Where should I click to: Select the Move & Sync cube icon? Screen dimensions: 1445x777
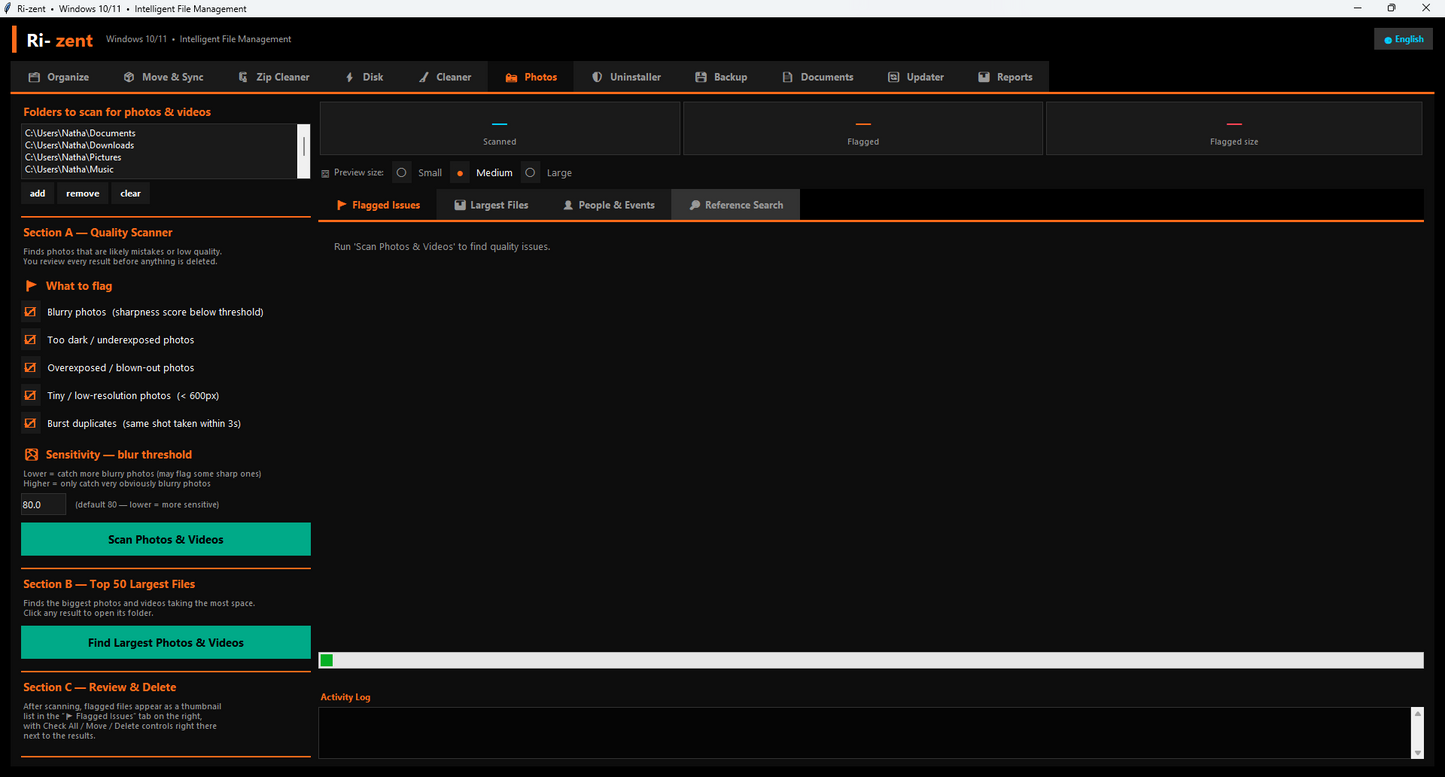pos(129,77)
